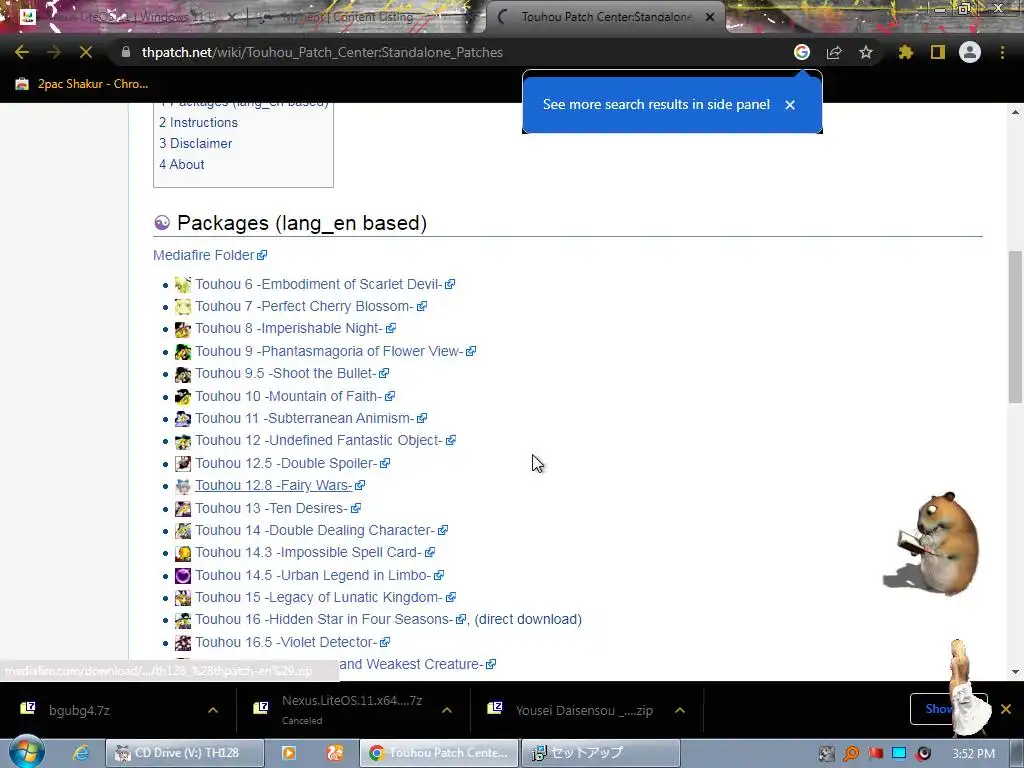The image size is (1024, 768).
Task: Open Touhou 7 Perfect Cherry Blossom link
Action: [311, 306]
